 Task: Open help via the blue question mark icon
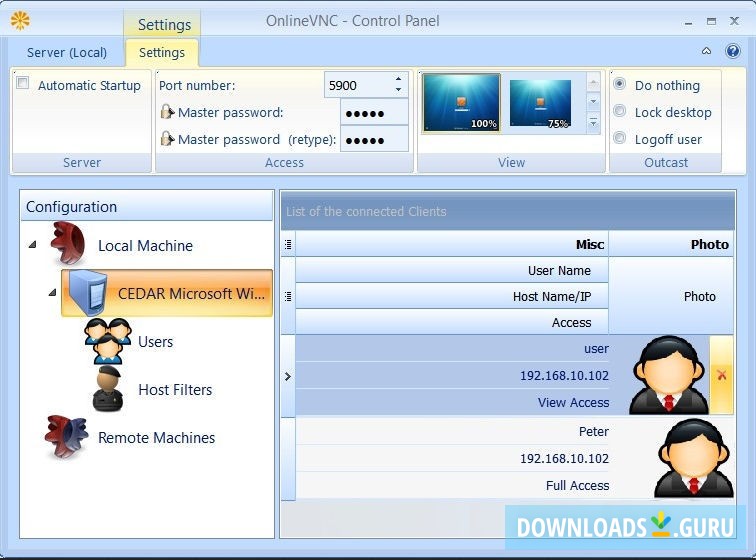pos(733,51)
